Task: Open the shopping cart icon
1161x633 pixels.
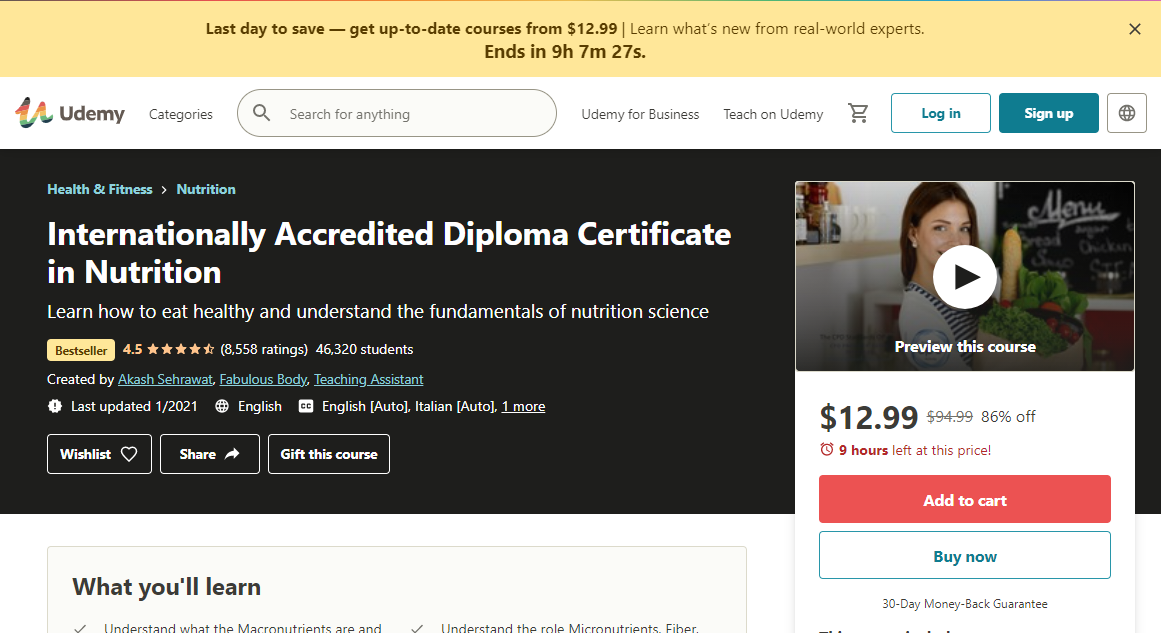Action: [x=858, y=113]
